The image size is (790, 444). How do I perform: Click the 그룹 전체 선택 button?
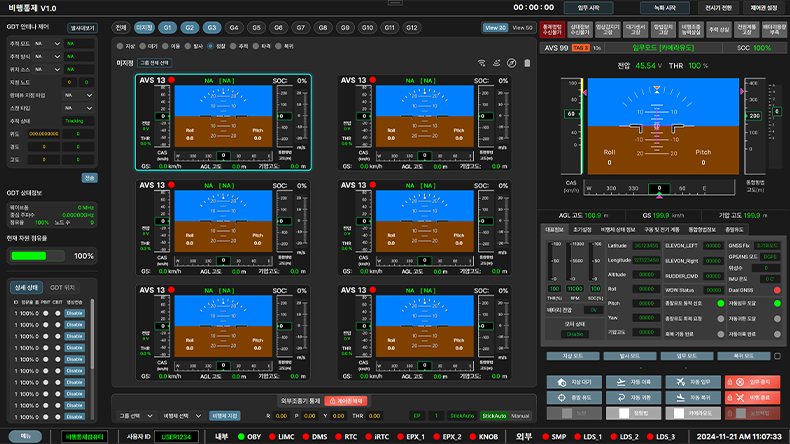coord(154,63)
